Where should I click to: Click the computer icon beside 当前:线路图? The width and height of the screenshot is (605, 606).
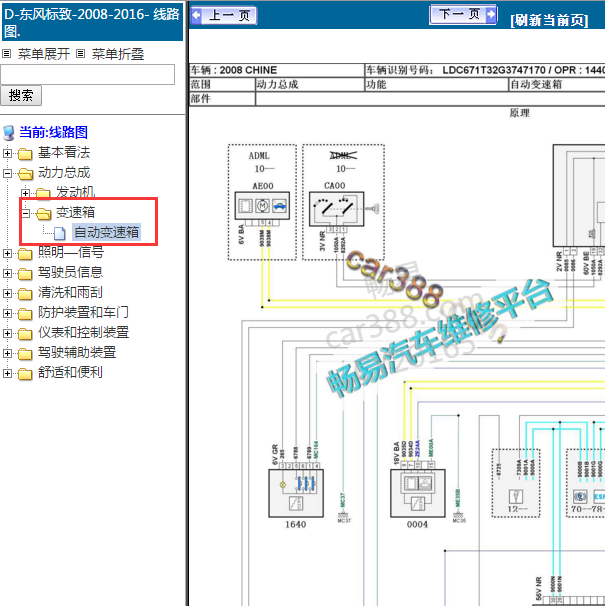pos(9,133)
